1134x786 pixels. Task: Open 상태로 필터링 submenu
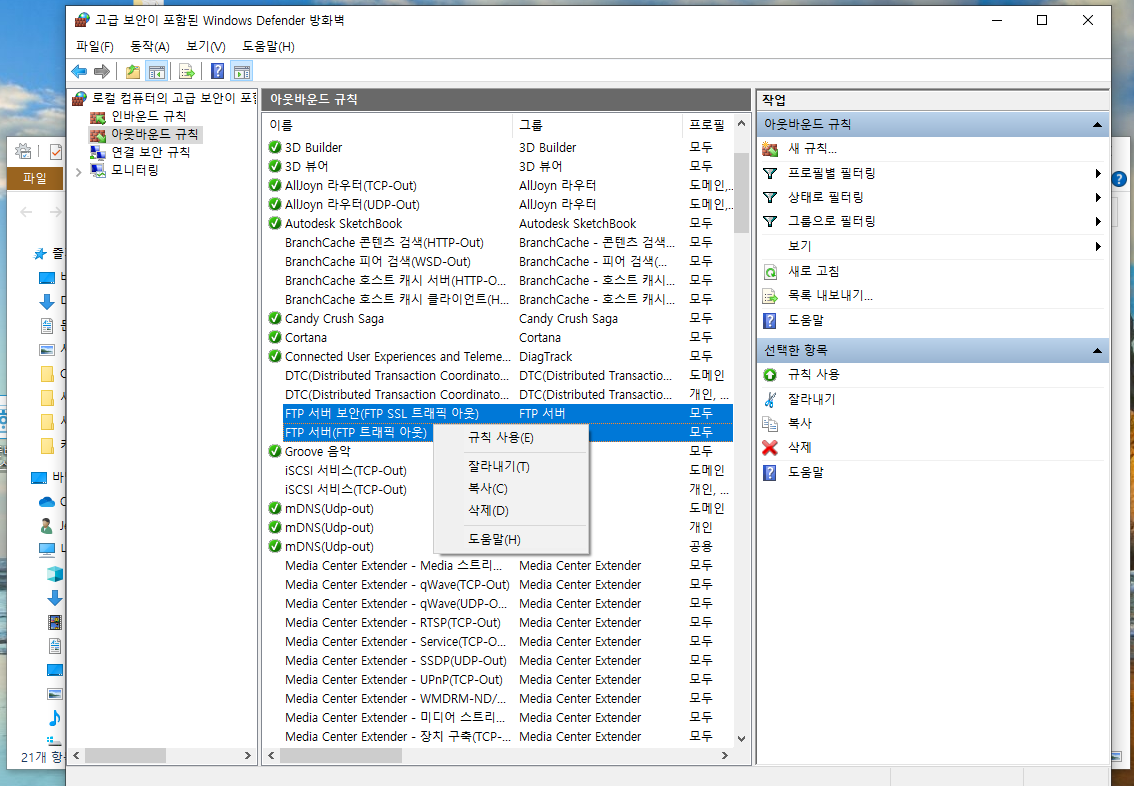[x=825, y=197]
